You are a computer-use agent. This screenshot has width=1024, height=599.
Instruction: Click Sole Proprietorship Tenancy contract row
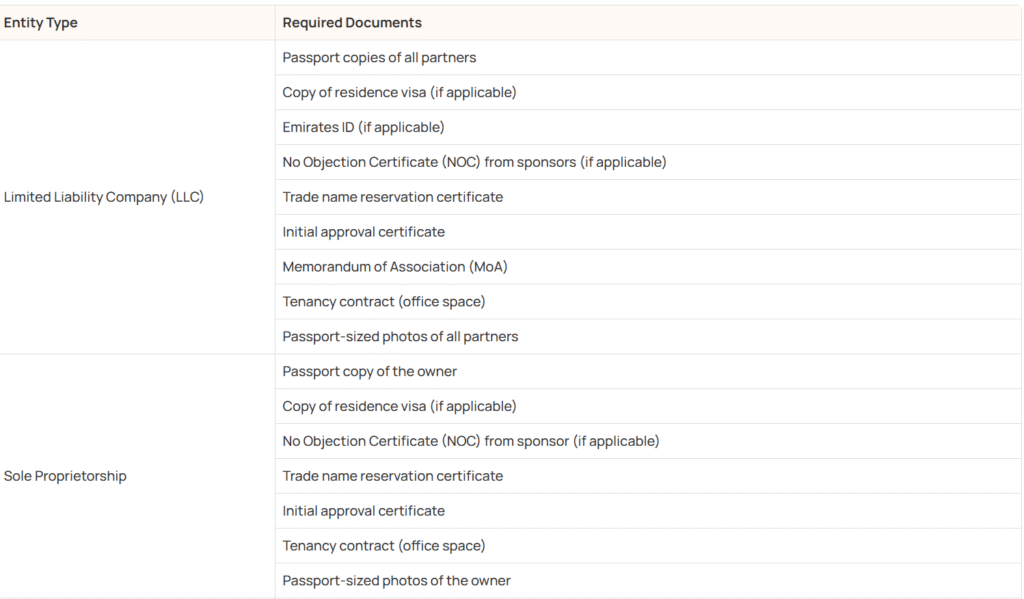648,546
